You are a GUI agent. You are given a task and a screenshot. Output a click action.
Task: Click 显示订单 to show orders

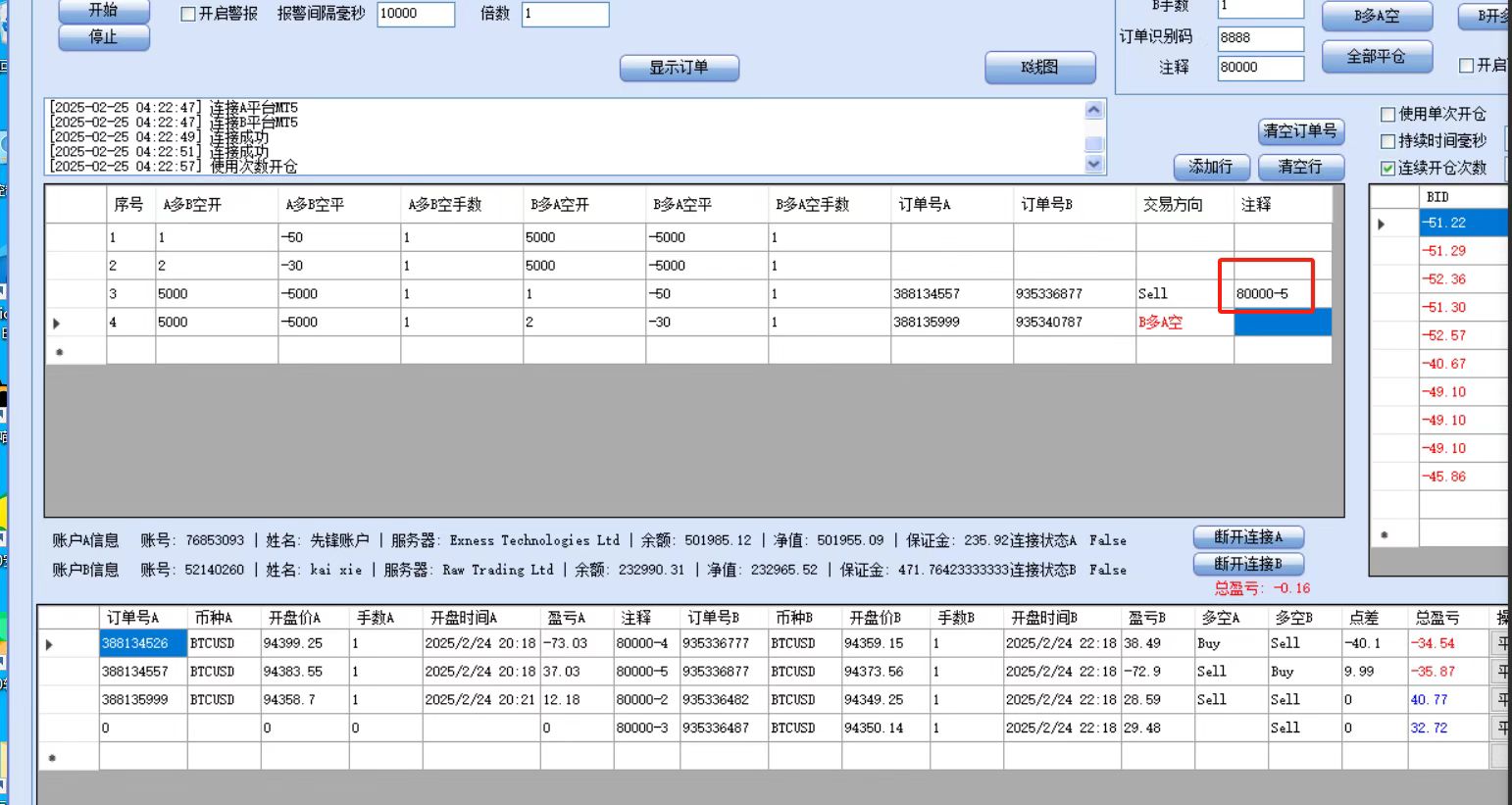(679, 68)
